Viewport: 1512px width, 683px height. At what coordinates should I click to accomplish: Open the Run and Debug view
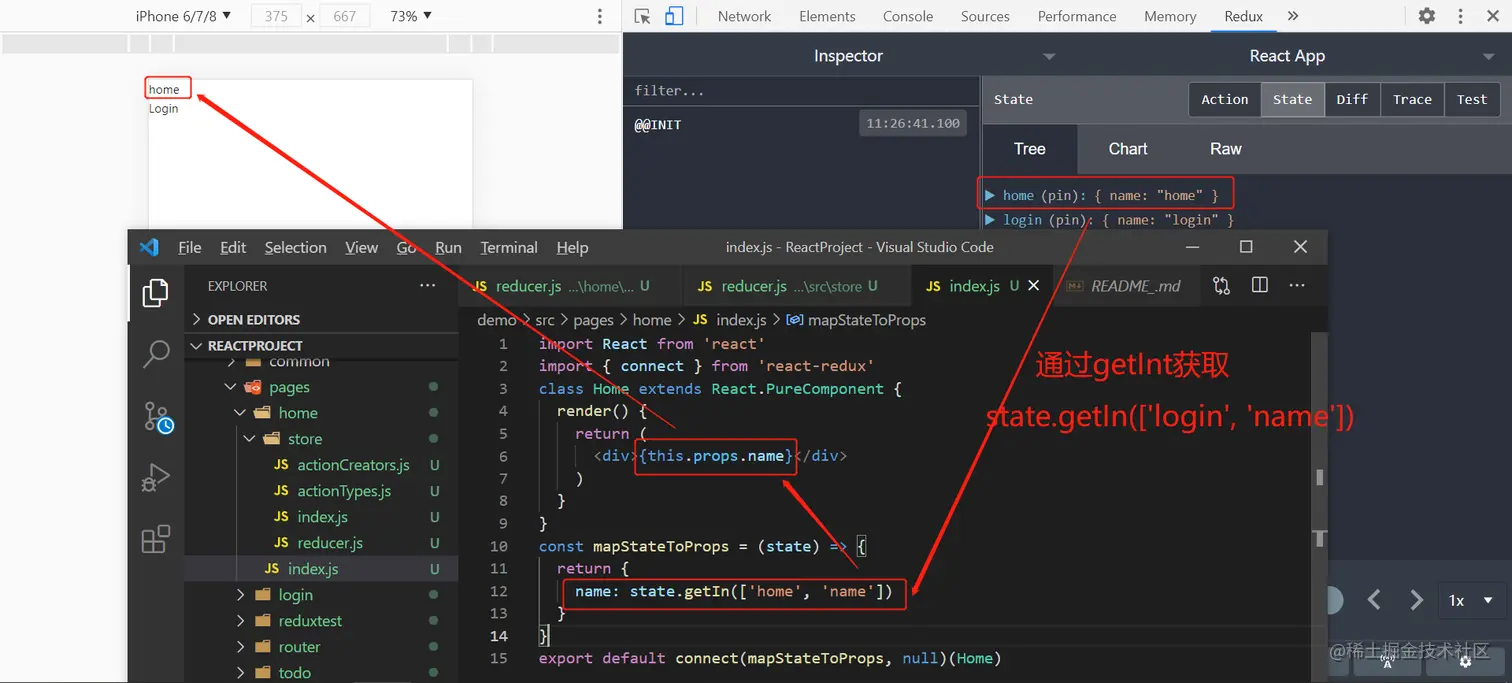155,477
